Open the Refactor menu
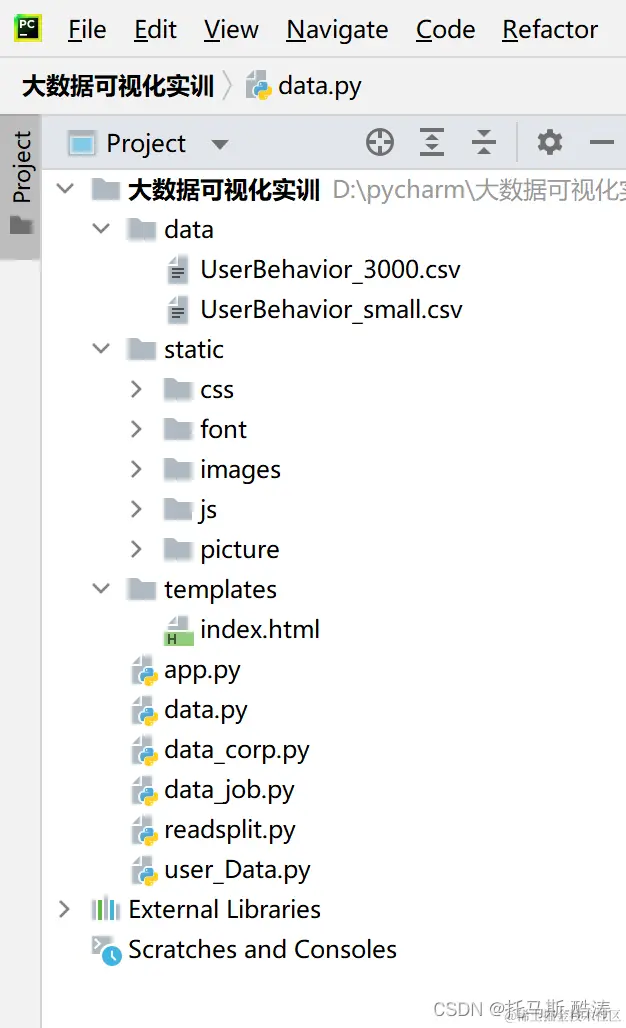Viewport: 626px width, 1028px height. point(549,30)
